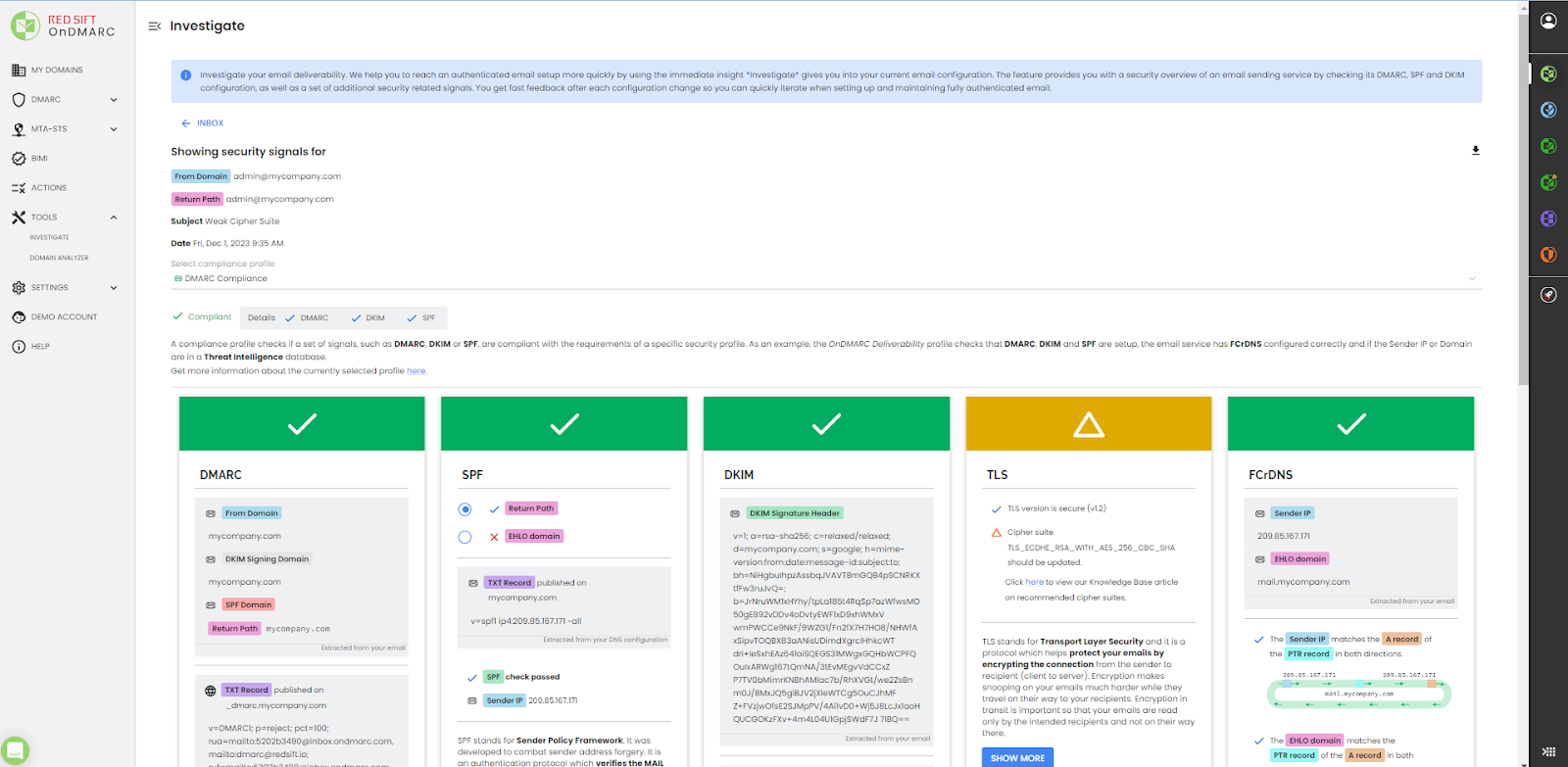1568x767 pixels.
Task: Select the EHLO domain radio button in SPF card
Action: pos(465,537)
